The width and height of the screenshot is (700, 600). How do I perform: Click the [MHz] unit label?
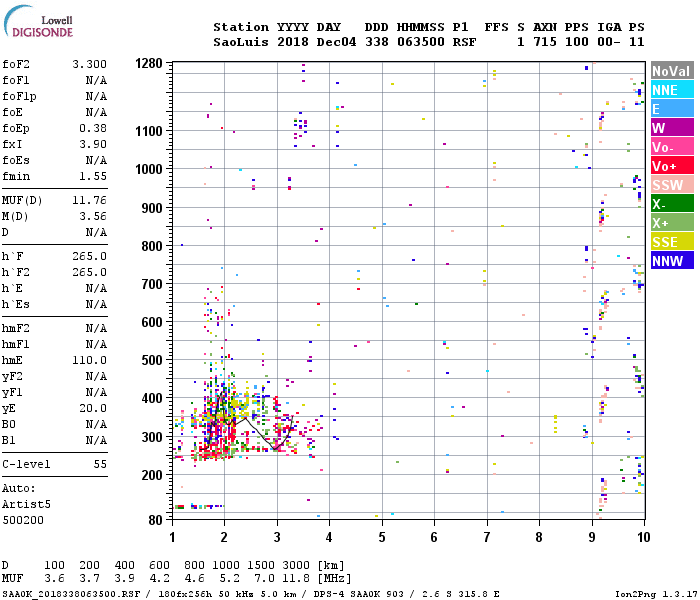coord(334,579)
